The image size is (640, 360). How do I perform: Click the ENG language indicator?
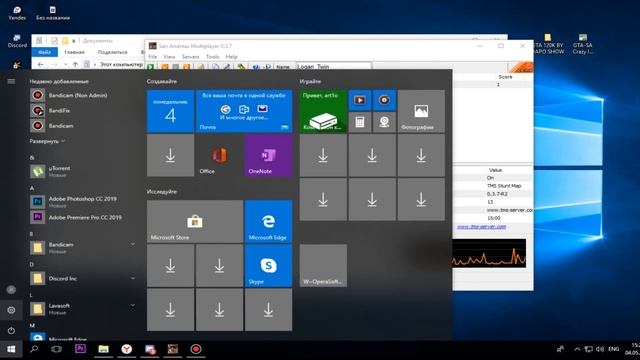tap(613, 349)
